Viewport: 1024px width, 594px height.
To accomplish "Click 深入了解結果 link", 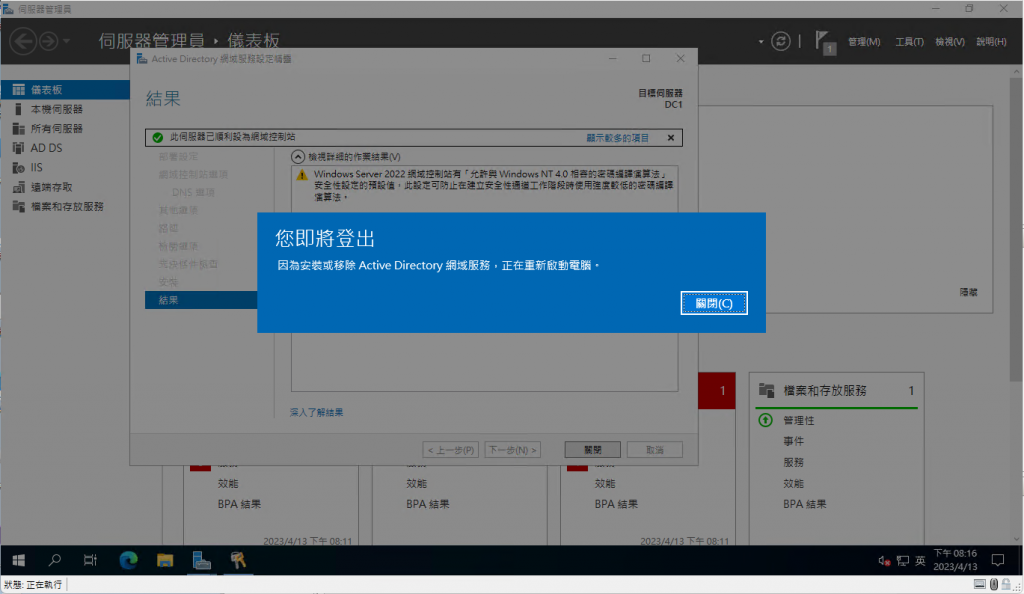I will 317,413.
